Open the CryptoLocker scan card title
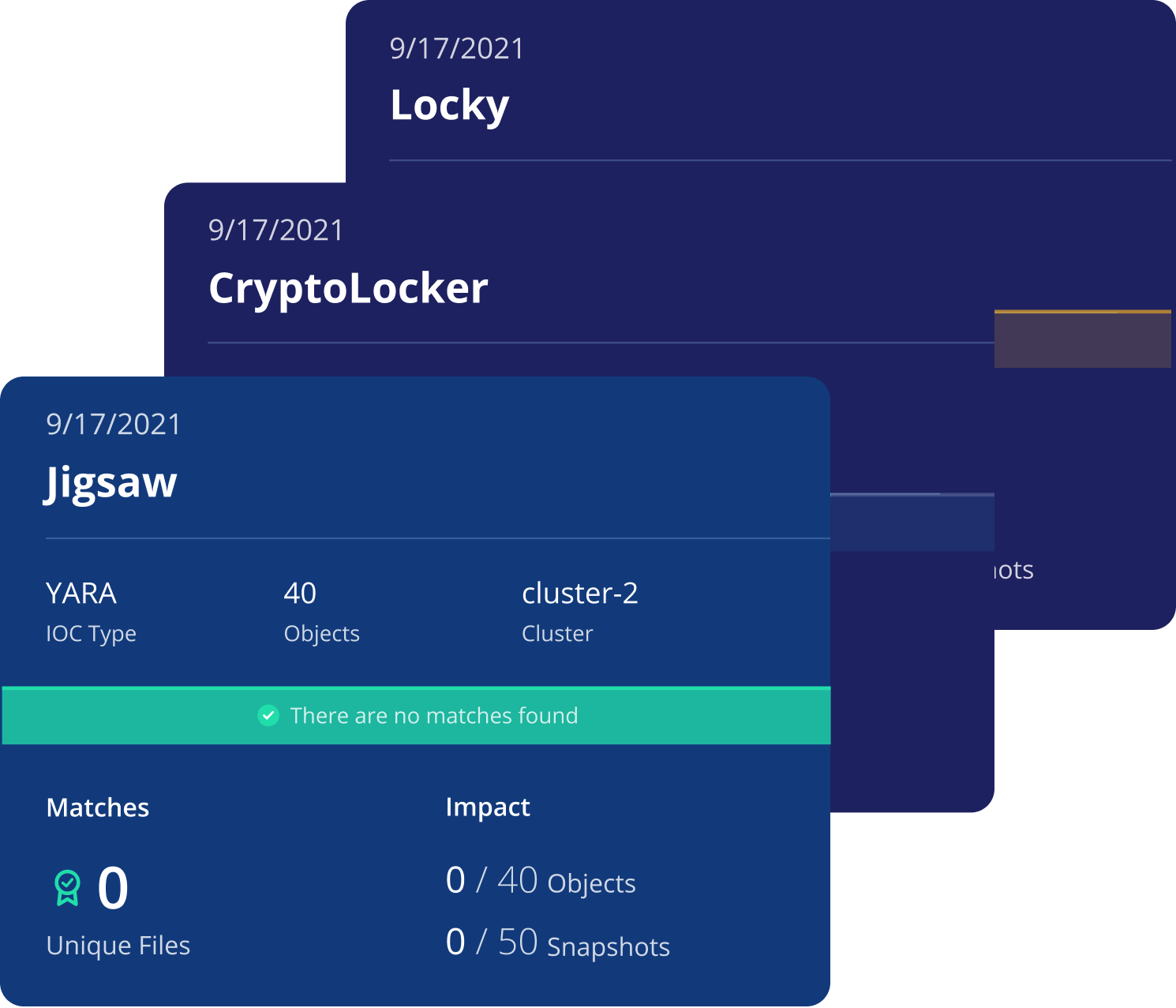Viewport: 1176px width, 1008px height. [x=348, y=288]
